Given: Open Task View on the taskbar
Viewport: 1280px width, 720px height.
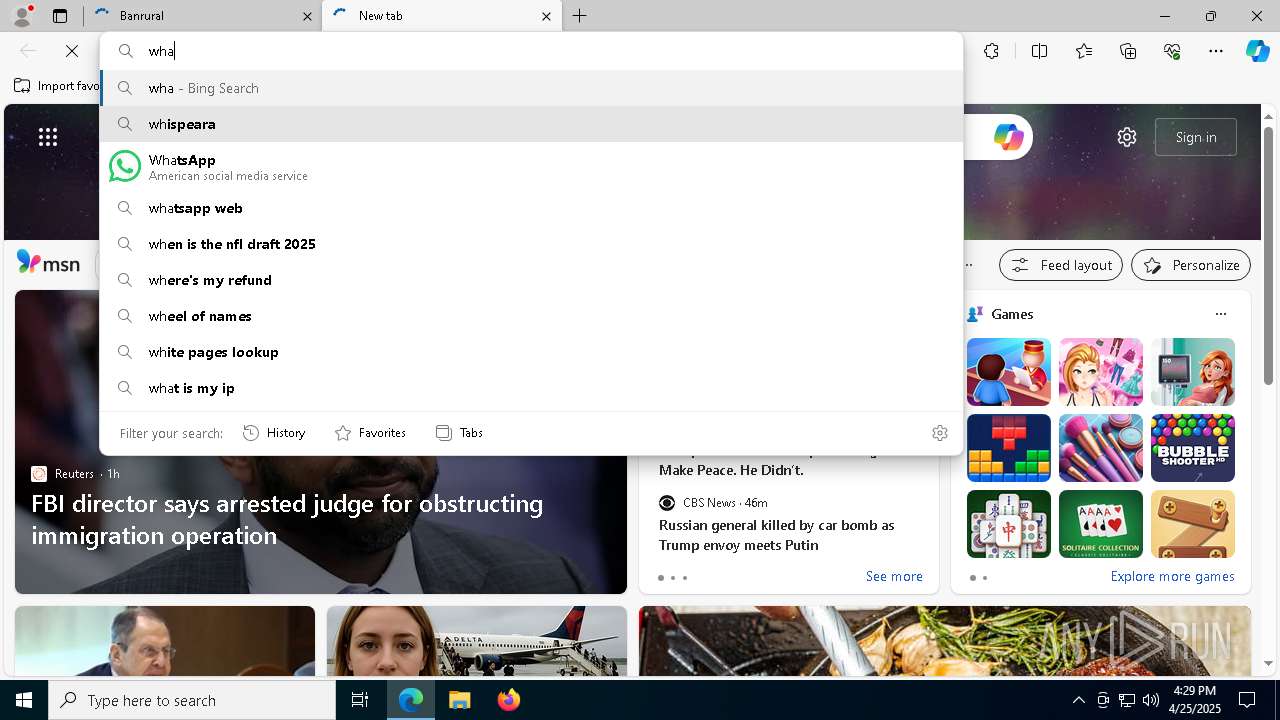Looking at the screenshot, I should [x=360, y=700].
